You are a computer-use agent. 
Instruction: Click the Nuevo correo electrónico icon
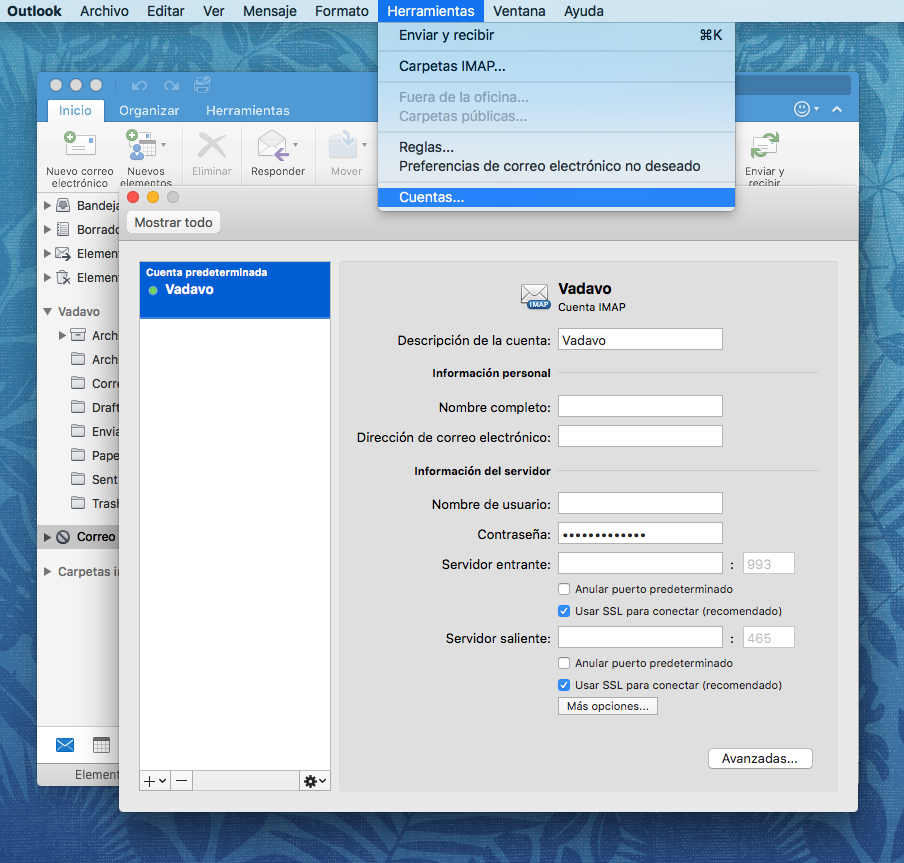80,144
